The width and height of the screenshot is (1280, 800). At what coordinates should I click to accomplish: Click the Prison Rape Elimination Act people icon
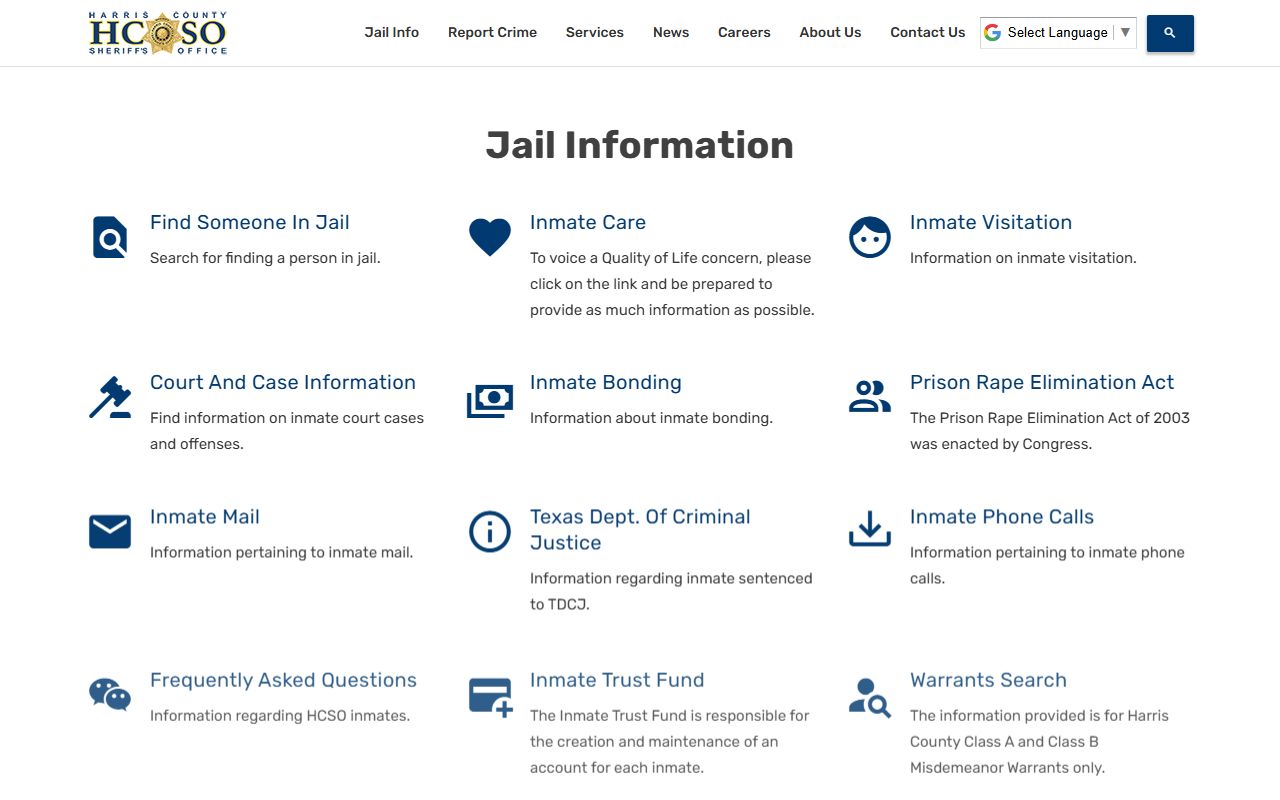point(870,397)
